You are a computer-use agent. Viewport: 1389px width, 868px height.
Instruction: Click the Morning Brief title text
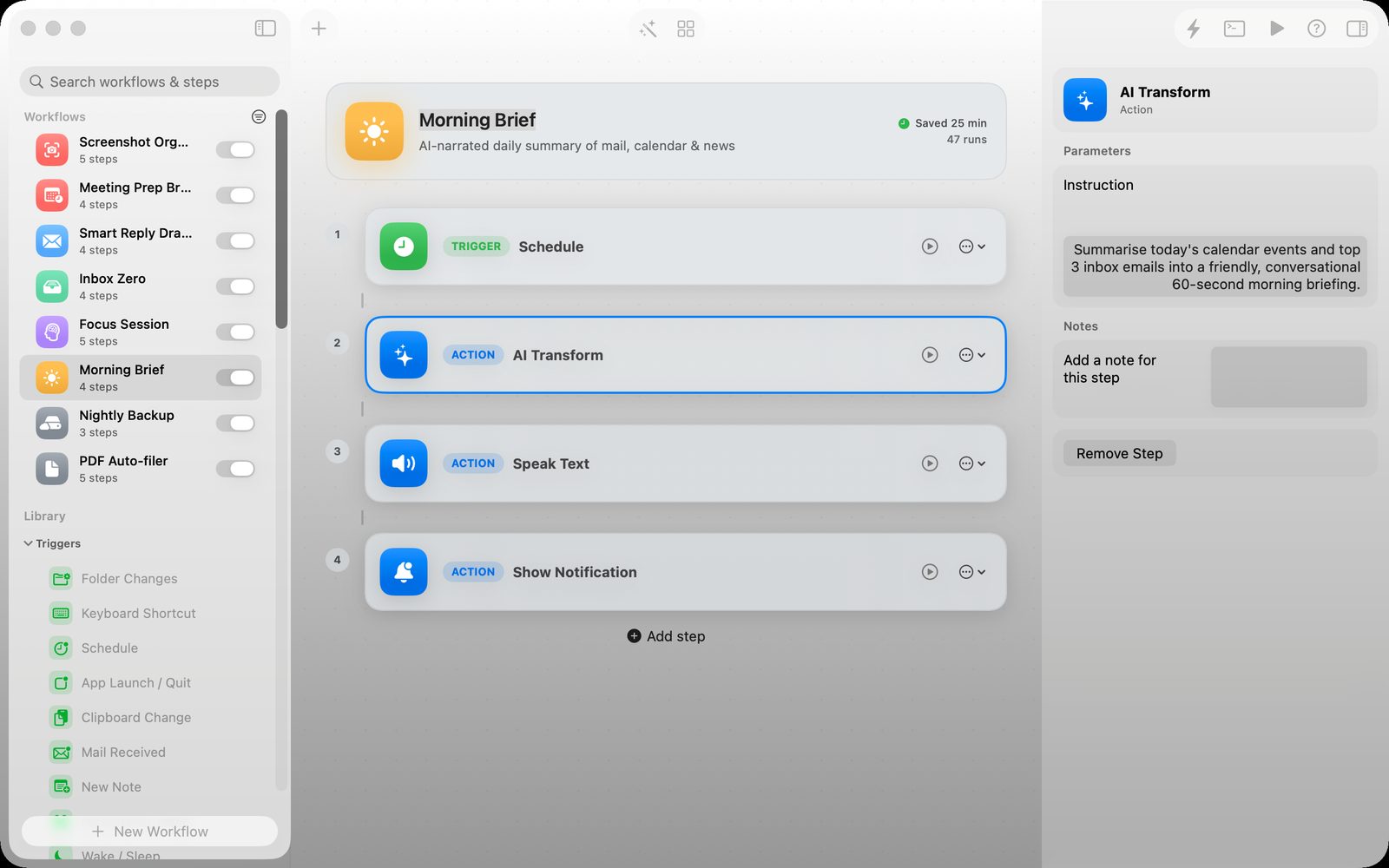(x=477, y=120)
